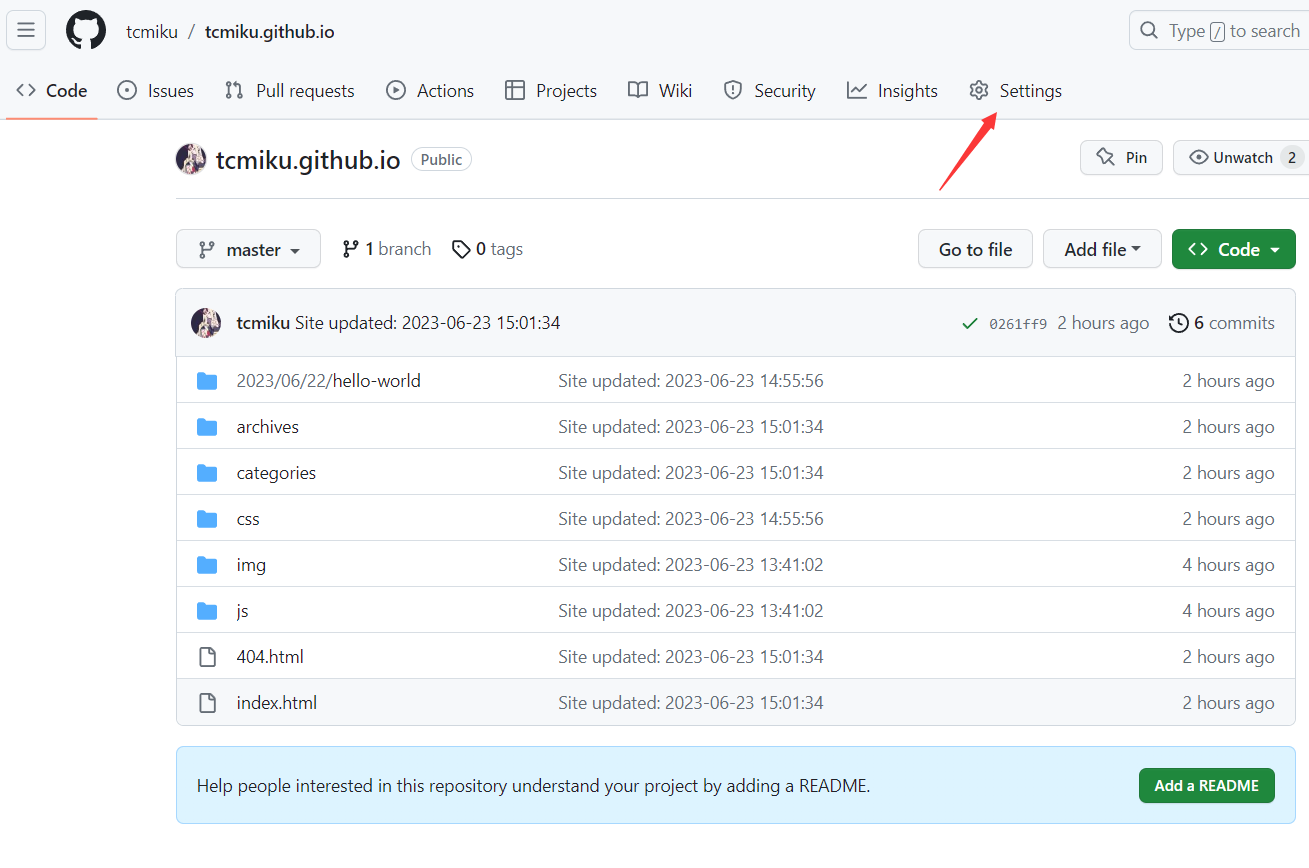View the 6 commits history link
Viewport: 1309px width, 868px height.
pyautogui.click(x=1222, y=323)
